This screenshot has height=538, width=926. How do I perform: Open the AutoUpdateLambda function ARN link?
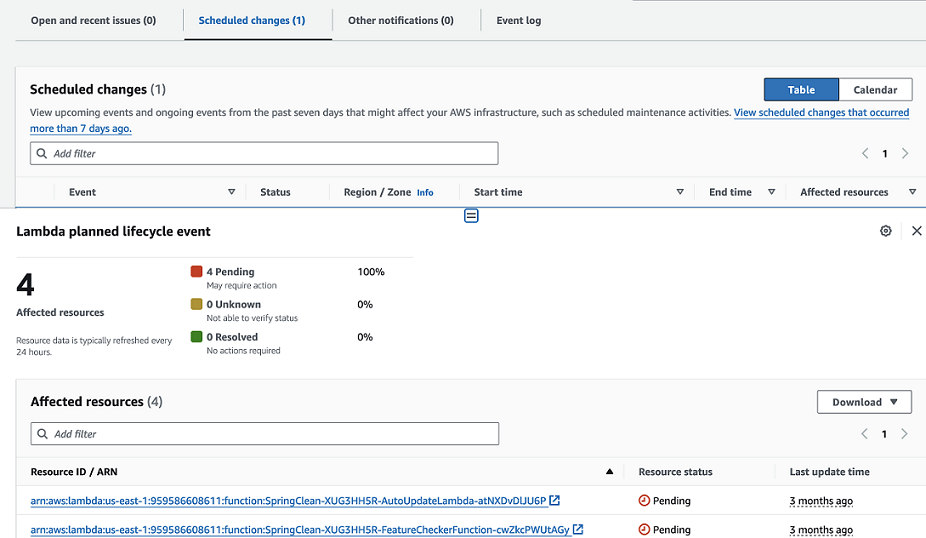click(288, 501)
